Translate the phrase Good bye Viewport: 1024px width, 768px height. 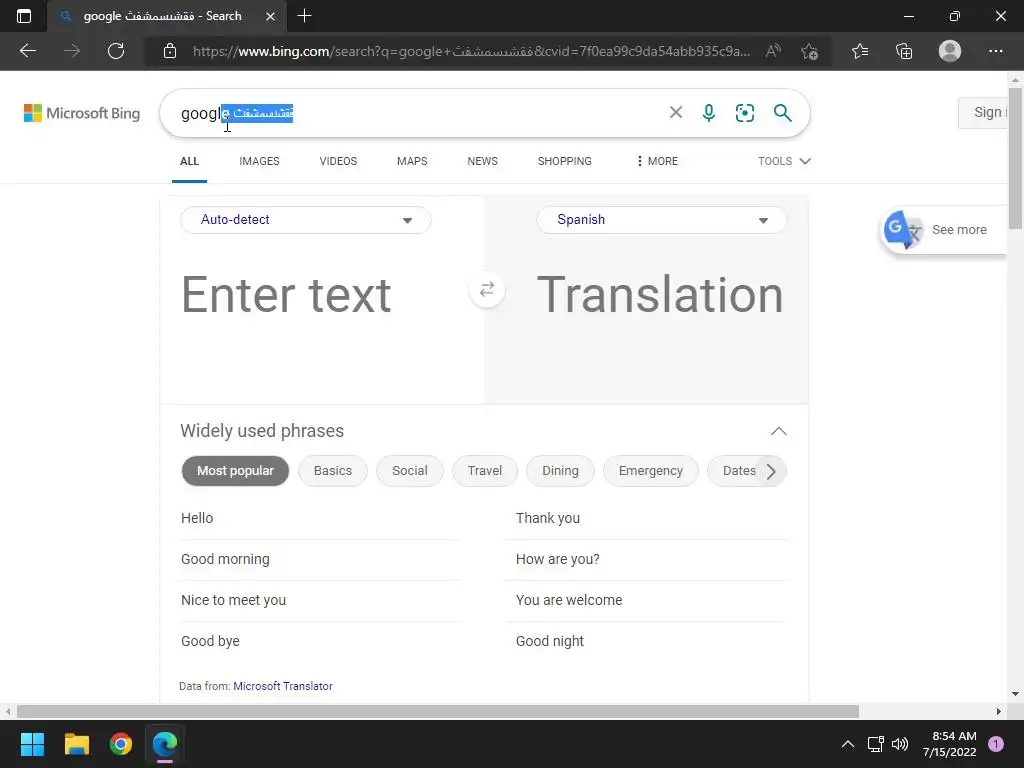coord(210,641)
